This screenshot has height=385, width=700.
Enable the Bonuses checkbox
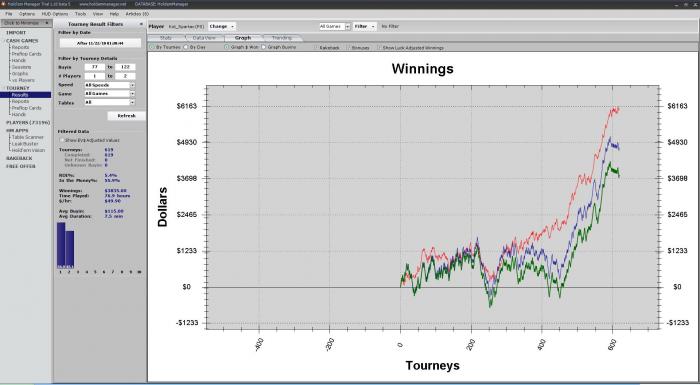348,47
